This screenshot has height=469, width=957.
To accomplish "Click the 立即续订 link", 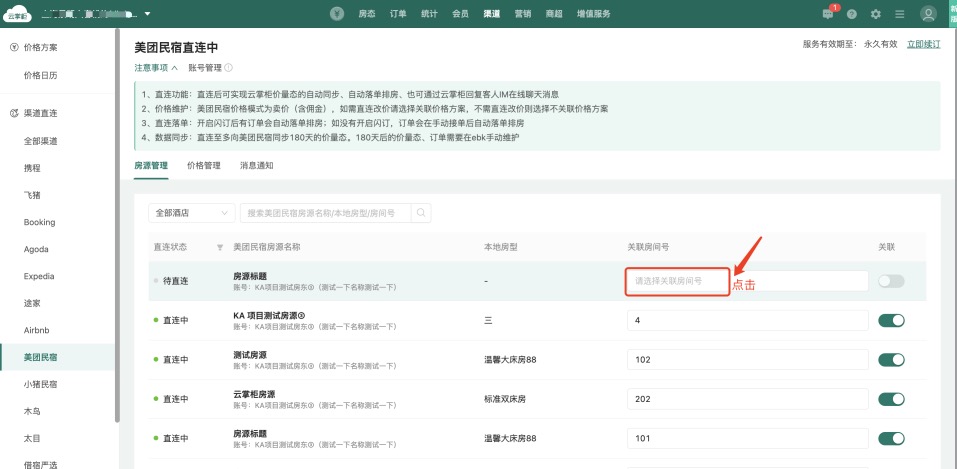I will pos(924,44).
